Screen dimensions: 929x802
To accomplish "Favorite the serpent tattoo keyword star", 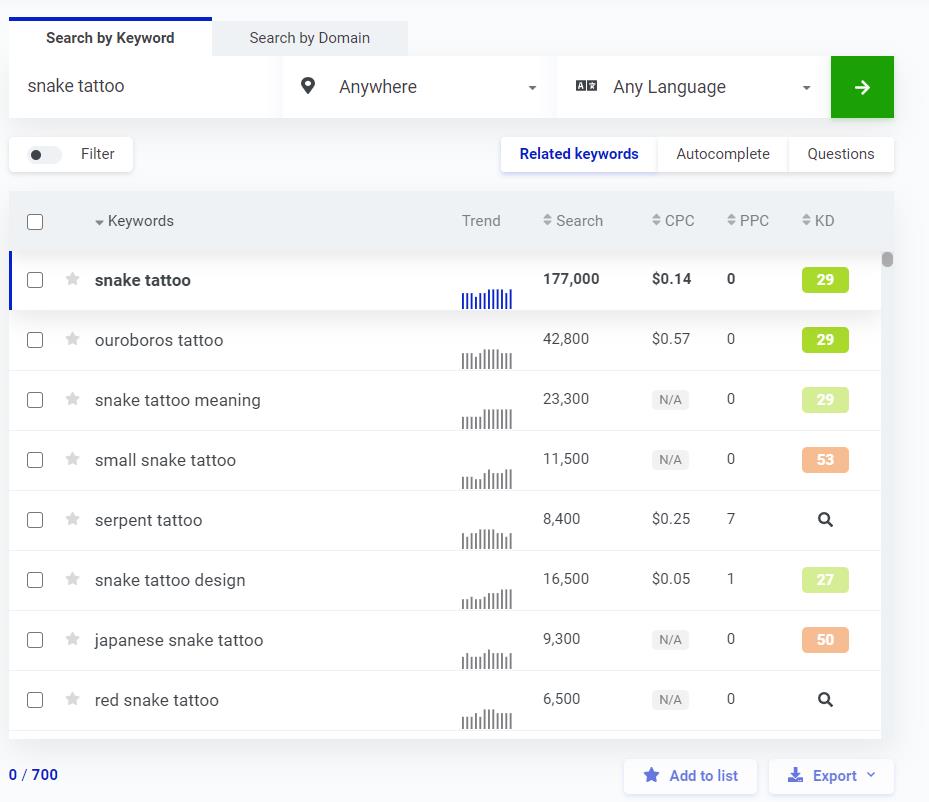I will pyautogui.click(x=72, y=519).
